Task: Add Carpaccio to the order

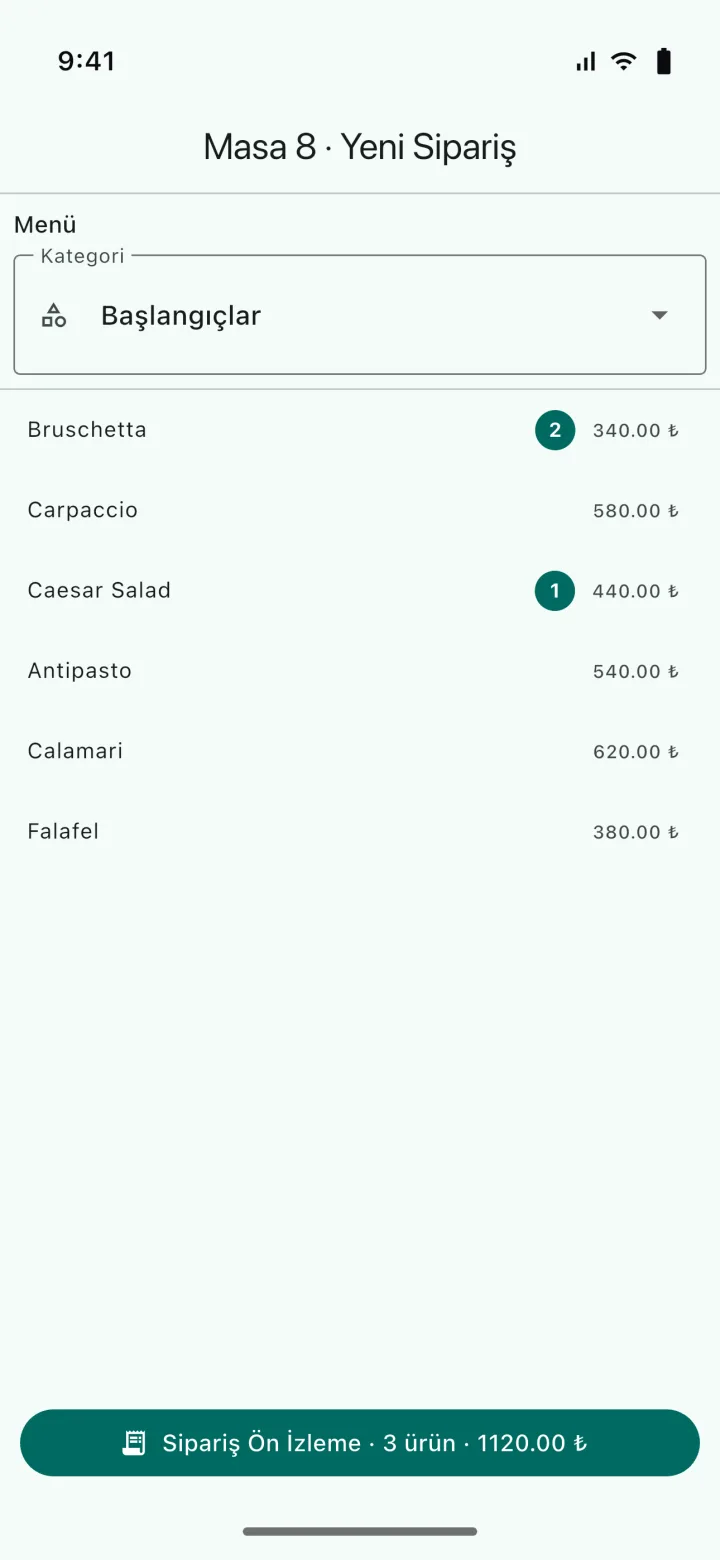Action: click(x=360, y=510)
